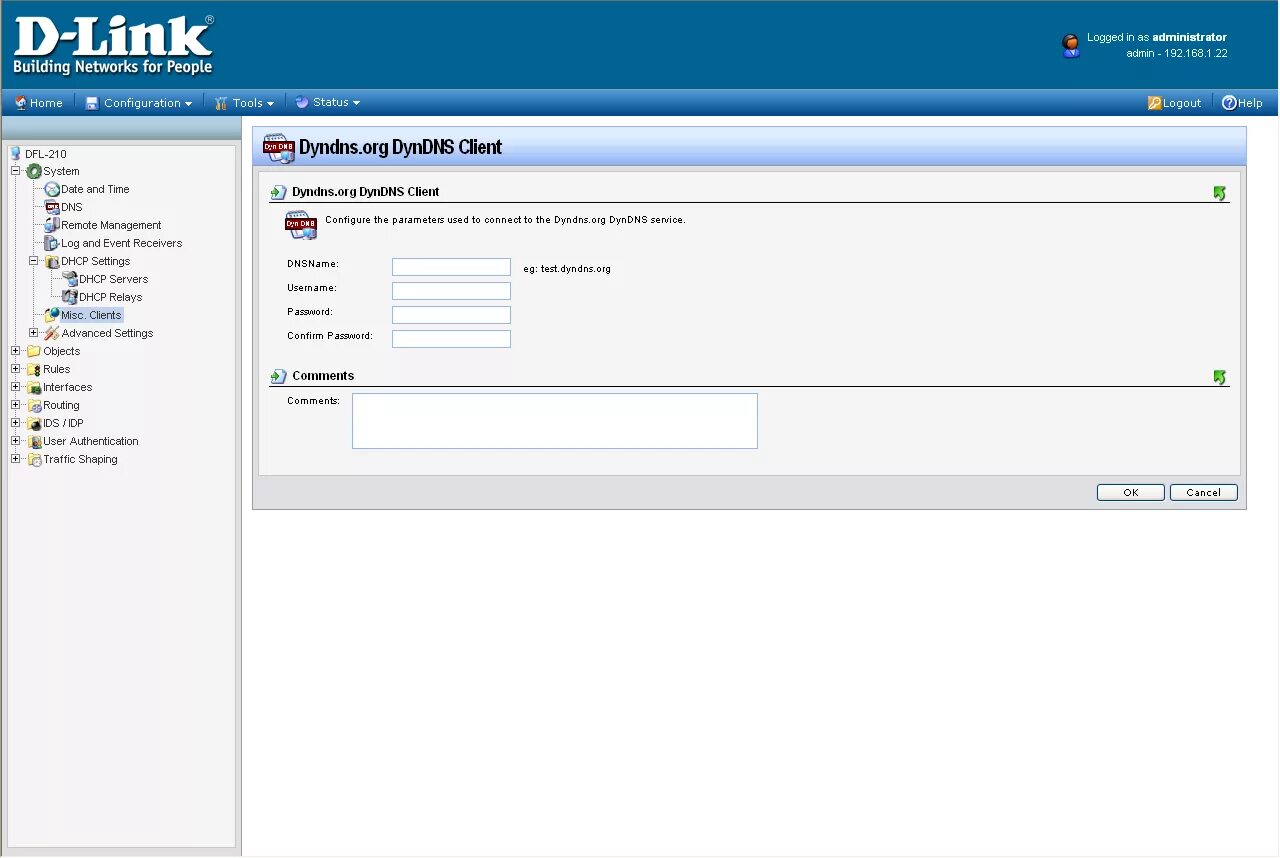Click the Logout link
Screen dimensions: 1280x858
[1174, 103]
